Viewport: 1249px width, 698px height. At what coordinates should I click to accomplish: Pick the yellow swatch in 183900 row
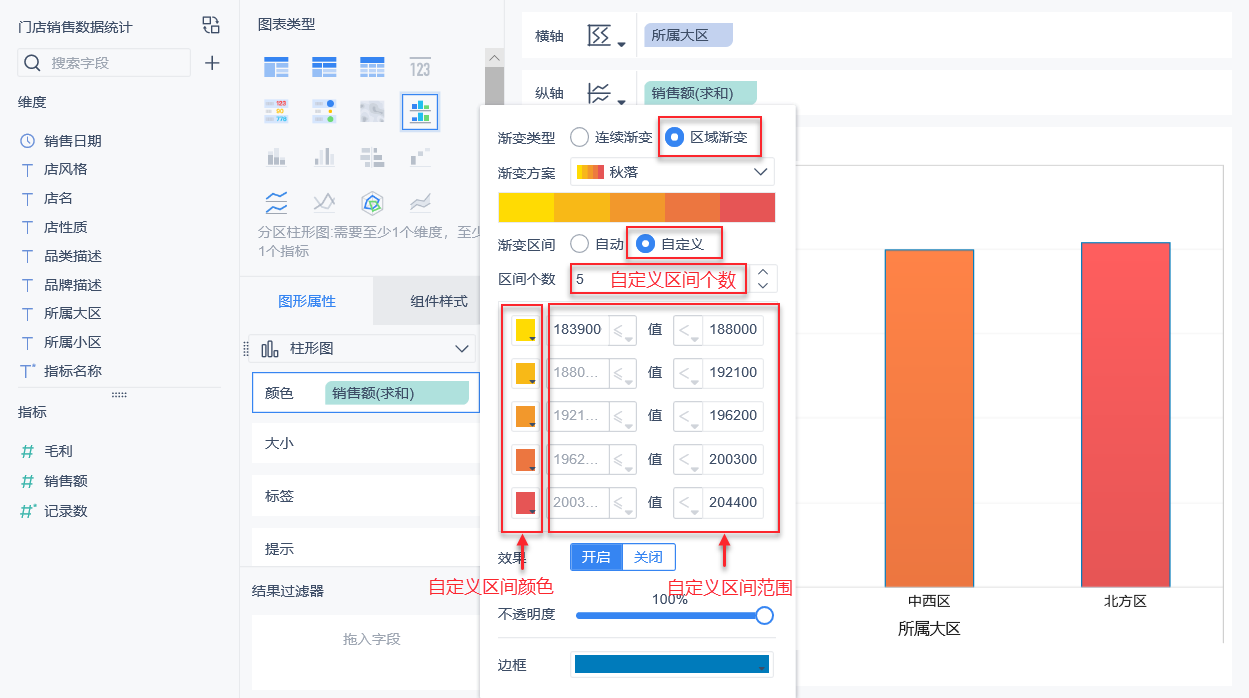[526, 330]
